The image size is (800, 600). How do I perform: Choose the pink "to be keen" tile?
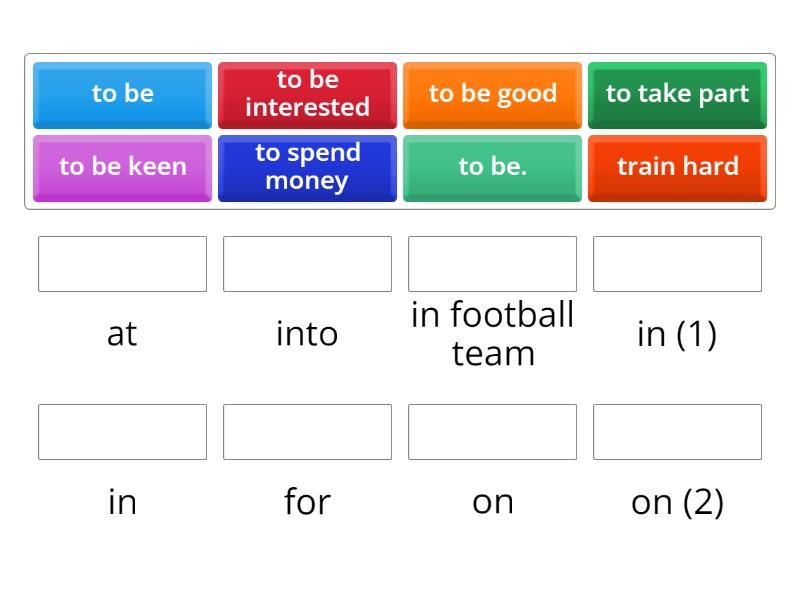(122, 167)
